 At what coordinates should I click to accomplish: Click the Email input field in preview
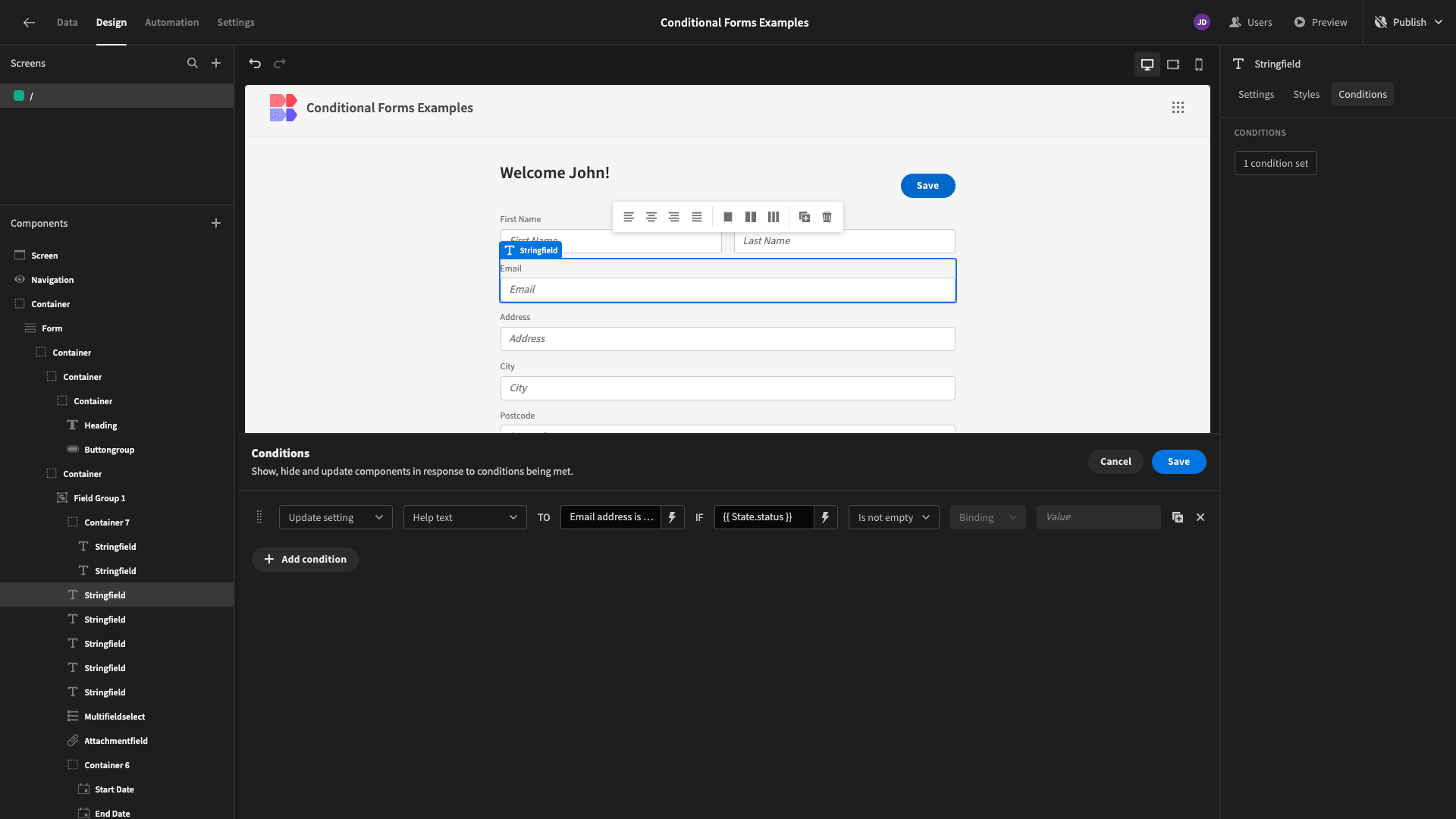tap(727, 290)
